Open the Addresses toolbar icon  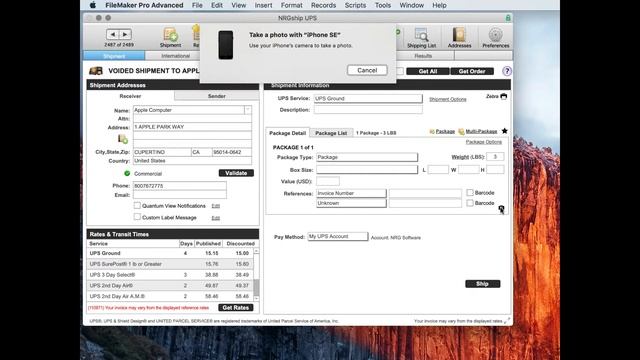coord(459,37)
